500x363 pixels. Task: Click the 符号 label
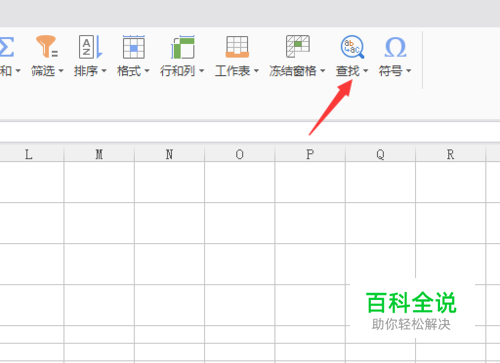391,71
